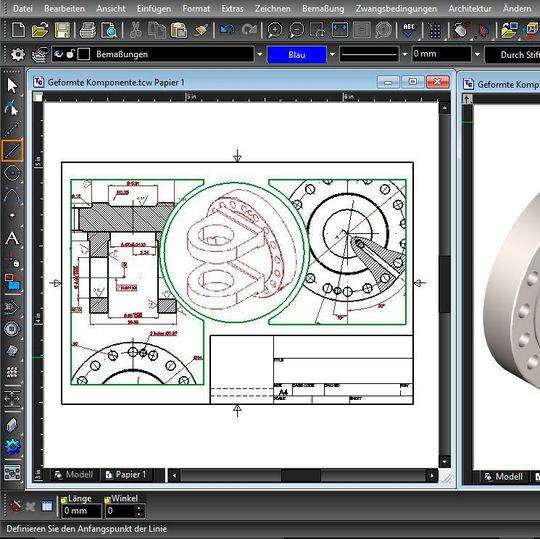Select the dimension tool in left toolbar
The image size is (540, 539).
(x=12, y=398)
